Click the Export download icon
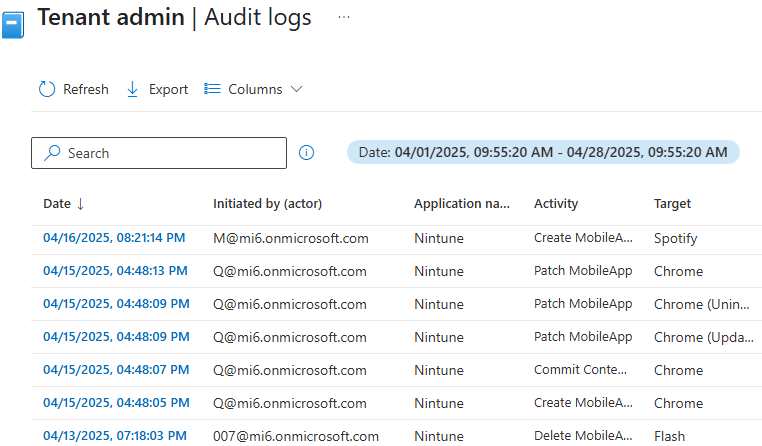Image resolution: width=762 pixels, height=446 pixels. (x=133, y=89)
